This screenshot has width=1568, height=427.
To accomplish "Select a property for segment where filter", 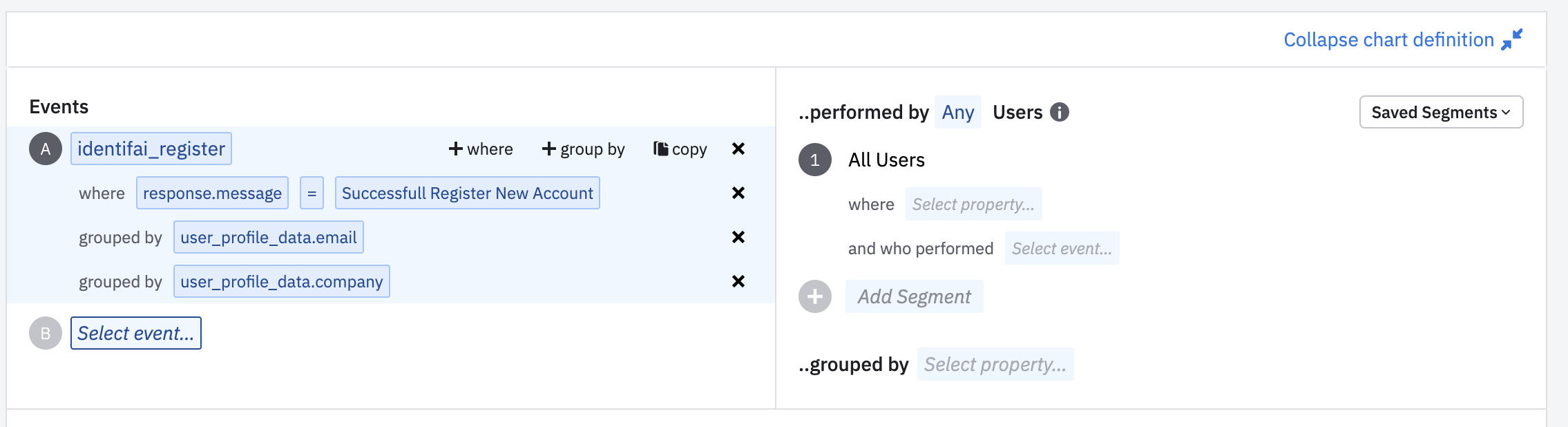I will point(973,205).
